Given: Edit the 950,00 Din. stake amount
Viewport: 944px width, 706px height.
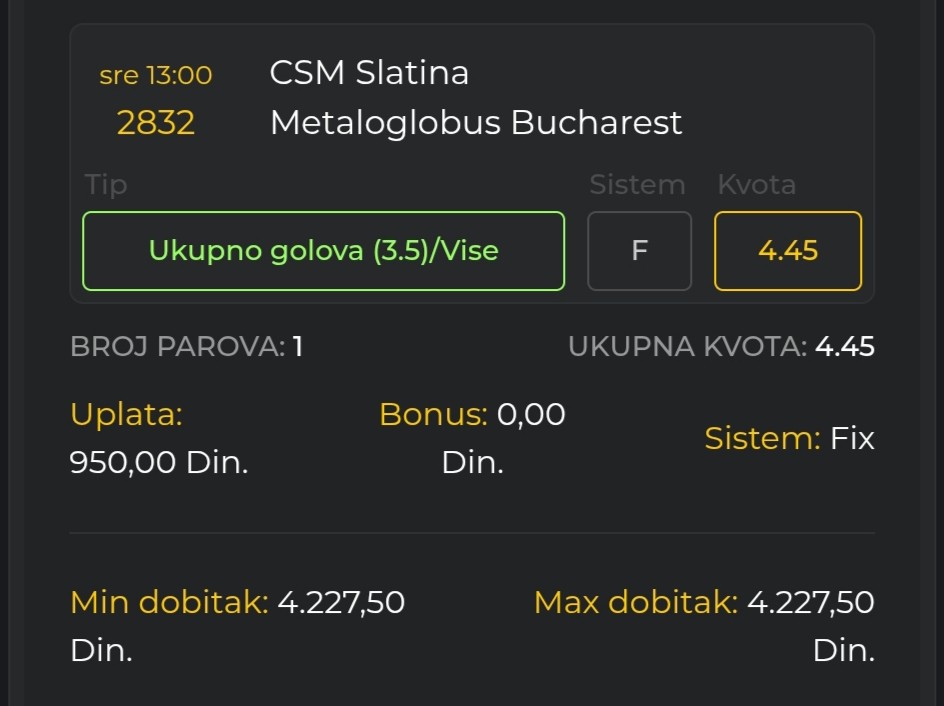Looking at the screenshot, I should click(x=158, y=462).
